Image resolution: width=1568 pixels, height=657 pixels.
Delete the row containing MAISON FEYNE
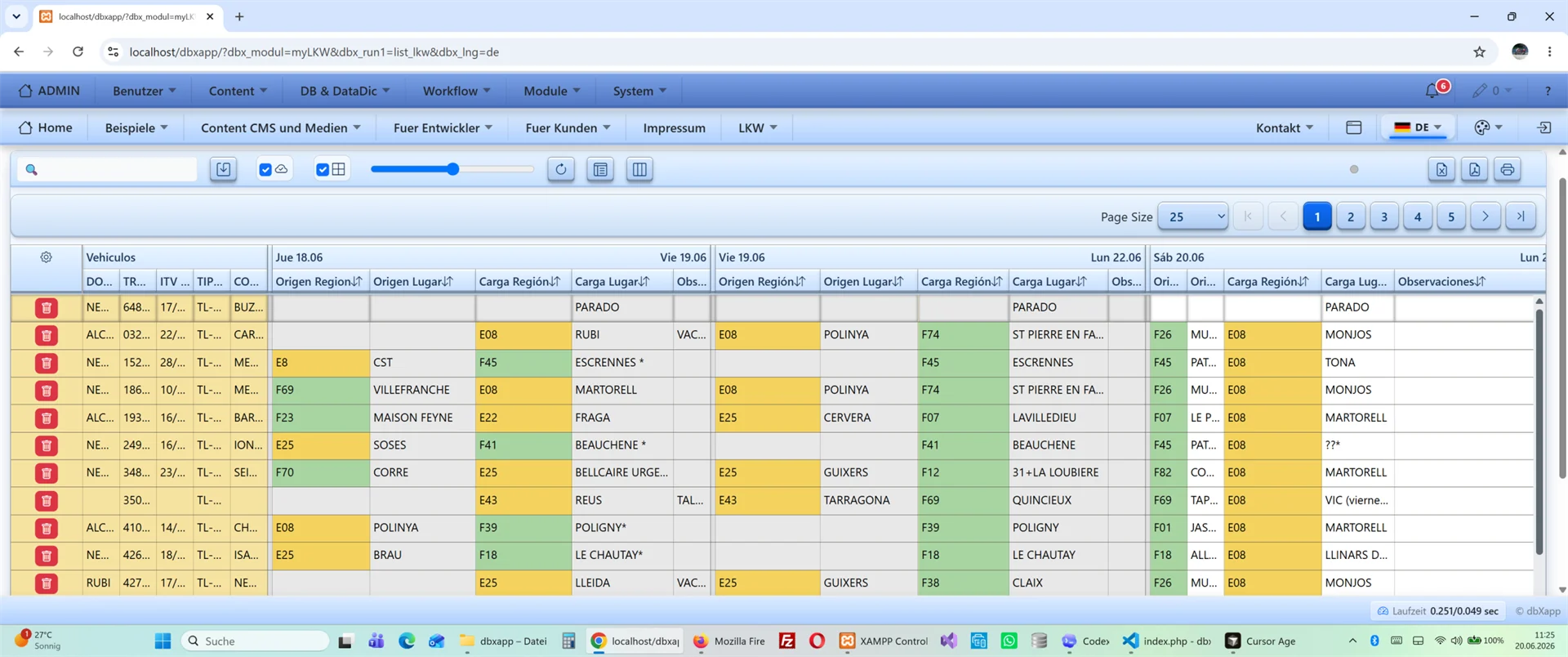(x=47, y=418)
